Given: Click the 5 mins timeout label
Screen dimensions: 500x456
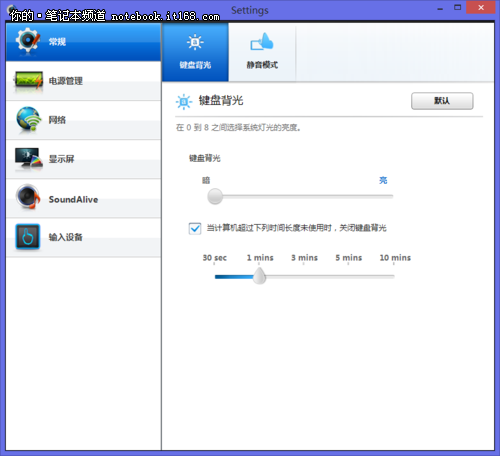Looking at the screenshot, I should 349,258.
